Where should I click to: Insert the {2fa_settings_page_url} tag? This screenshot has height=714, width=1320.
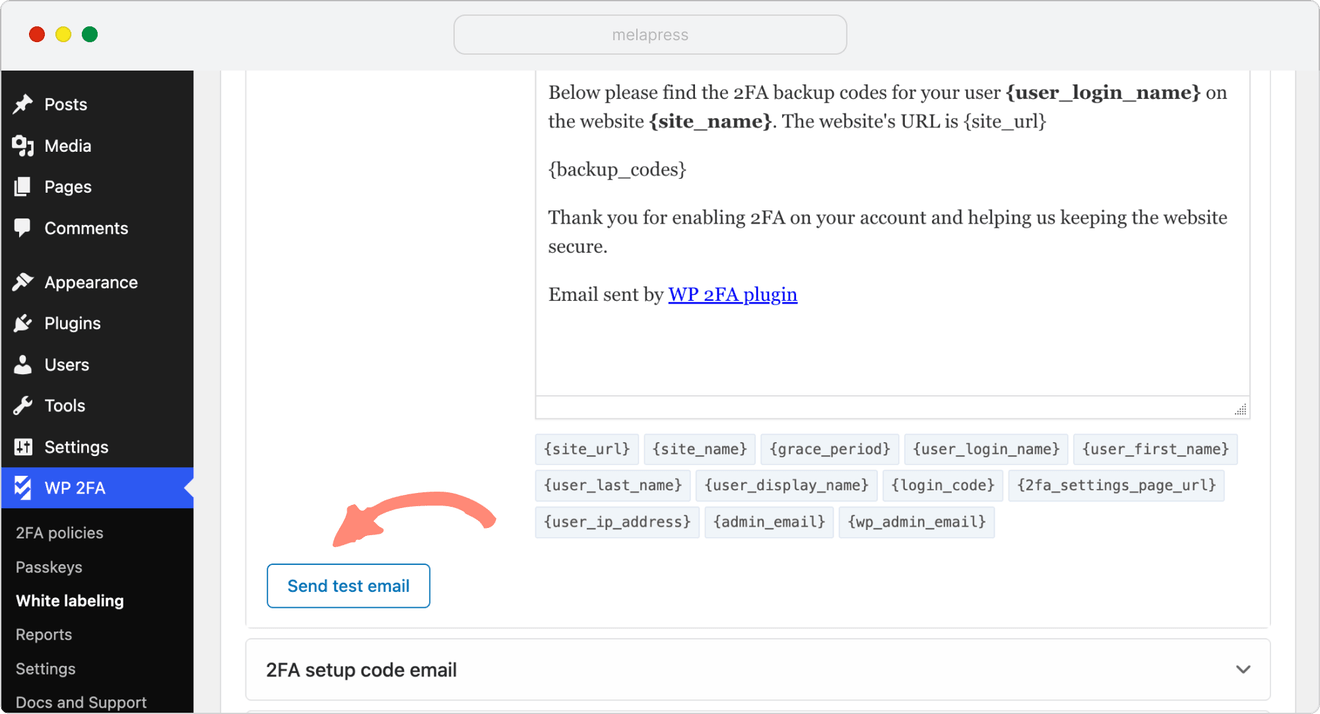coord(1116,485)
